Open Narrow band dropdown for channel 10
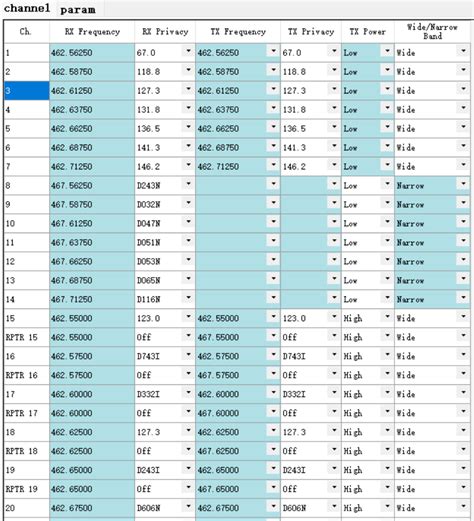Viewport: 474px width, 521px height. pos(463,222)
